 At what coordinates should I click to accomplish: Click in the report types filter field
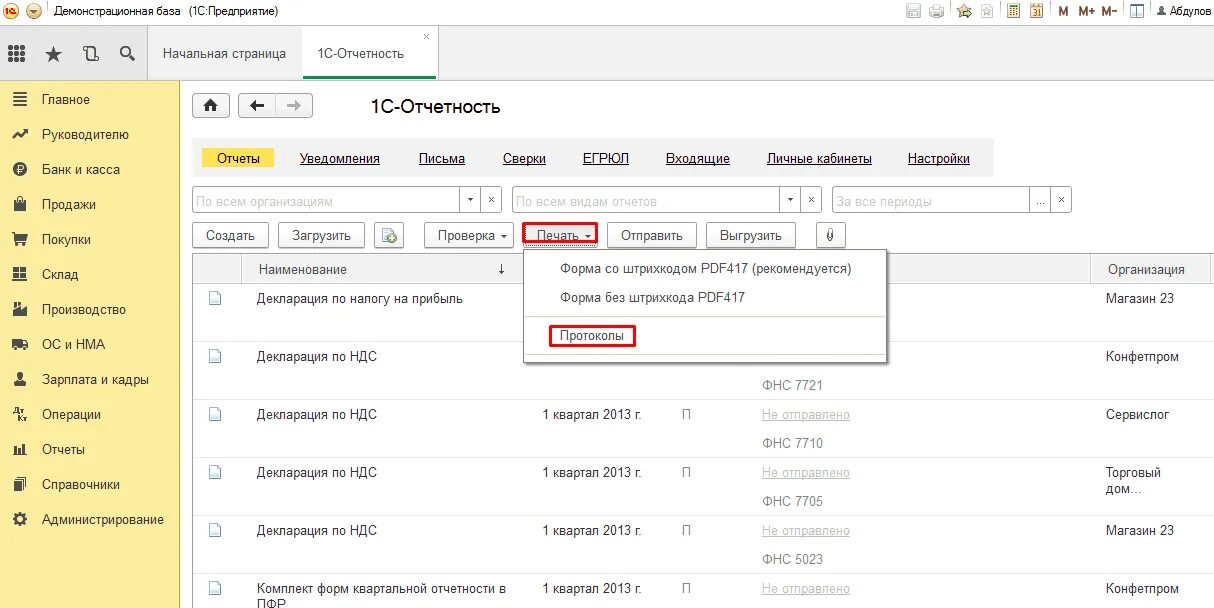(x=646, y=200)
